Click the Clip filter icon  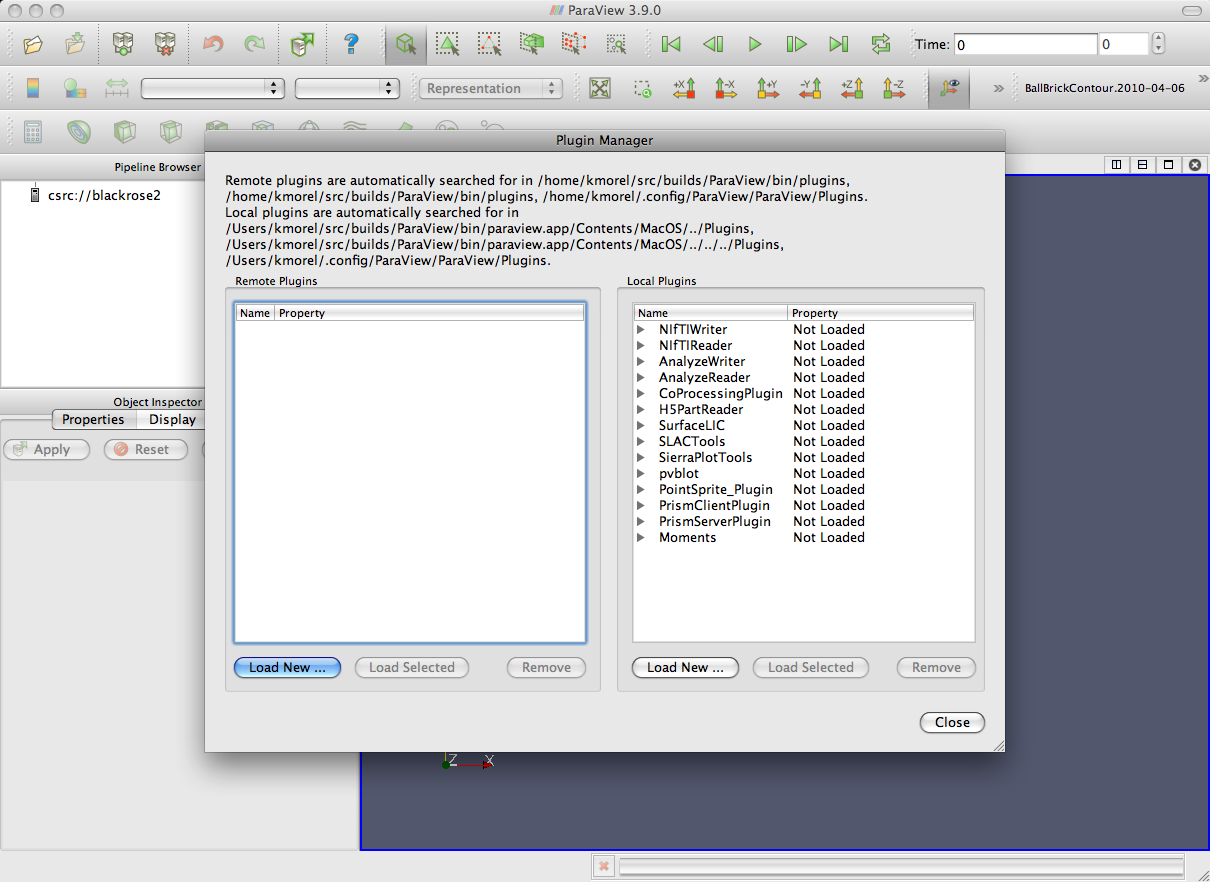[125, 132]
